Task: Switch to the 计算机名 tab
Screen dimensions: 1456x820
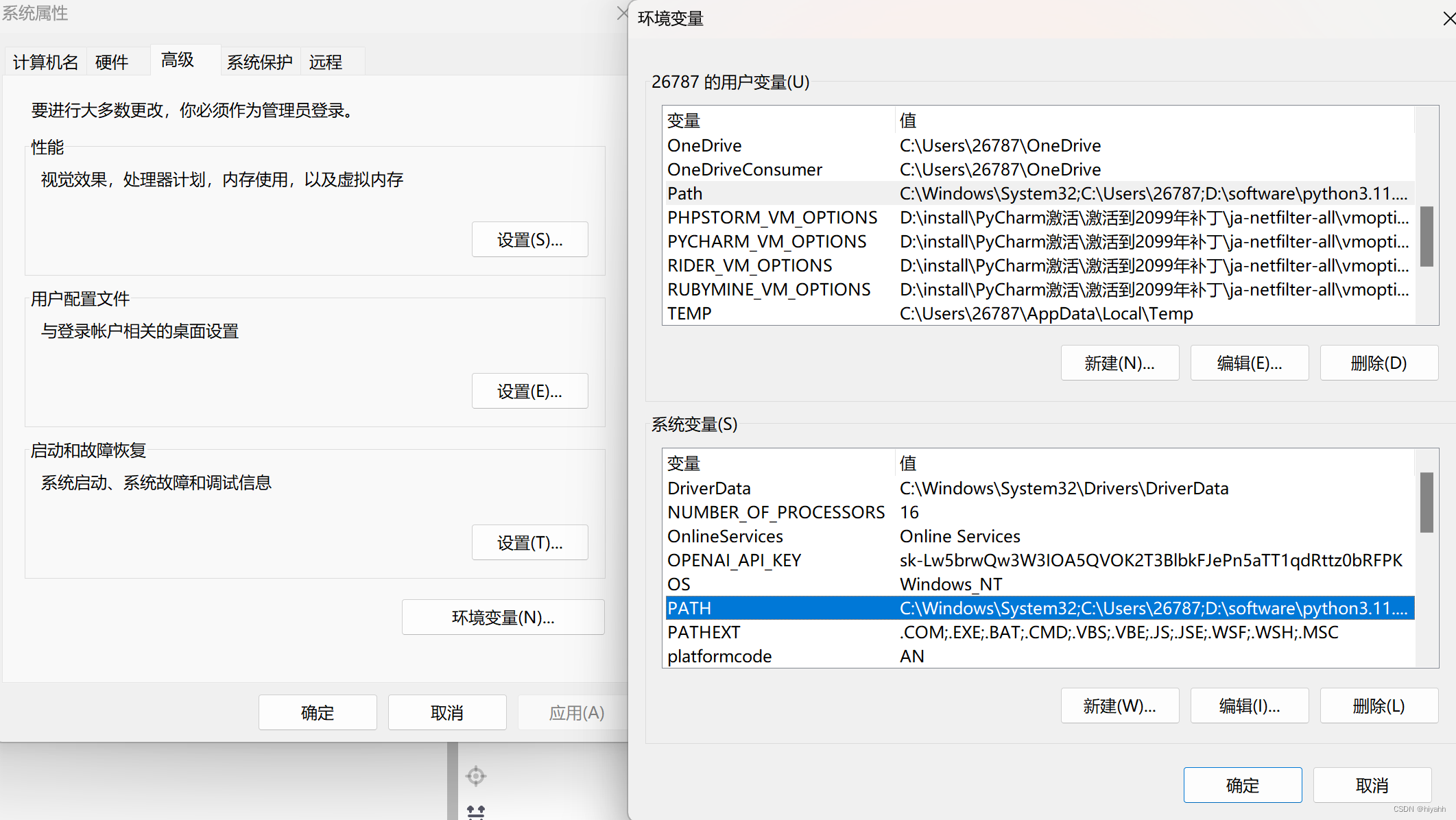Action: [x=45, y=62]
